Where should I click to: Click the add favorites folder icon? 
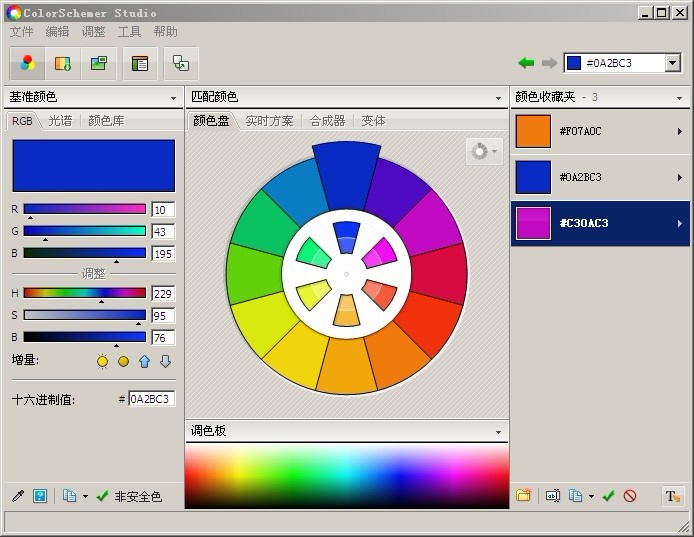(523, 495)
